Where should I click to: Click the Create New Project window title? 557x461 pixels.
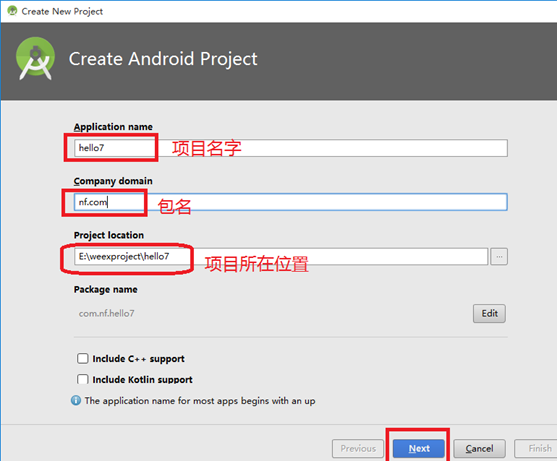tap(62, 11)
